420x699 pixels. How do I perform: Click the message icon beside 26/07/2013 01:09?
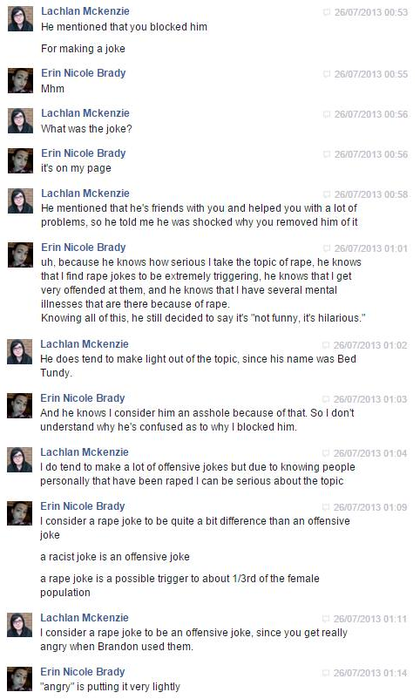pyautogui.click(x=326, y=507)
